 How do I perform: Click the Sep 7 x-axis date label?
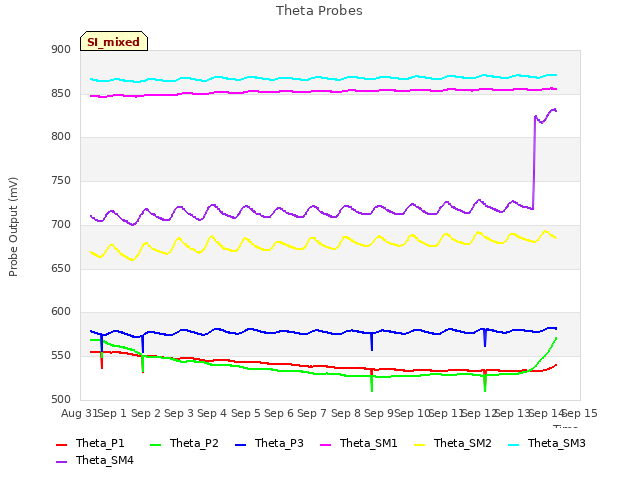(x=312, y=413)
